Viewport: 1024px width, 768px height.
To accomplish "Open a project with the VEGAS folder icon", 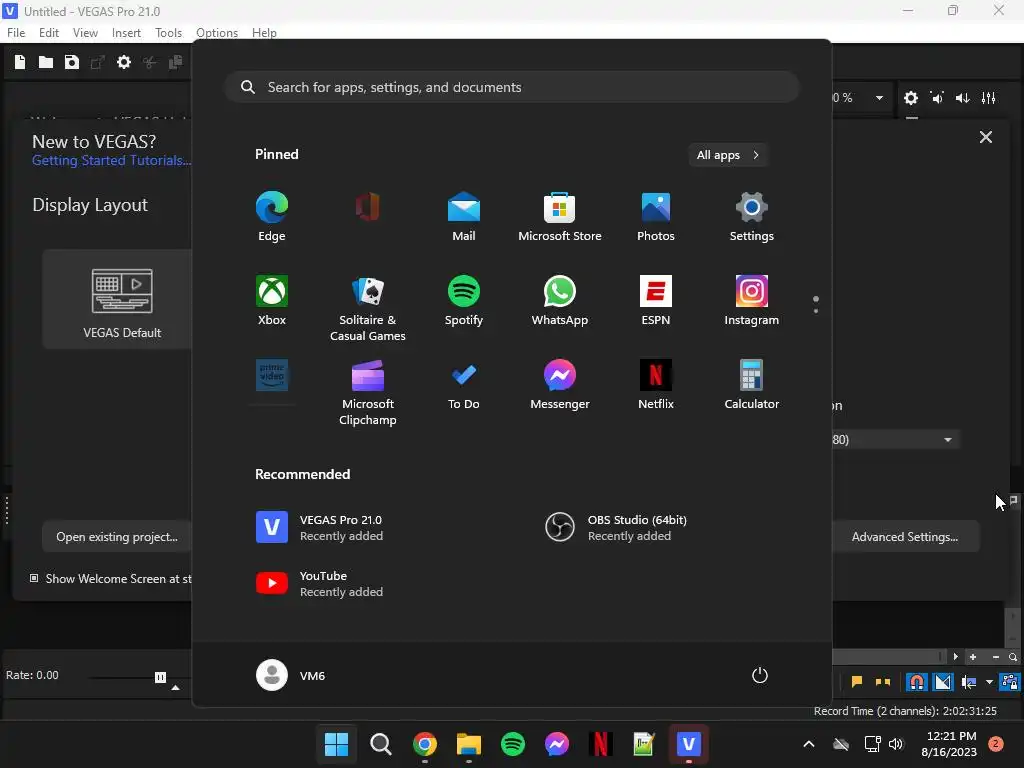I will pyautogui.click(x=46, y=62).
